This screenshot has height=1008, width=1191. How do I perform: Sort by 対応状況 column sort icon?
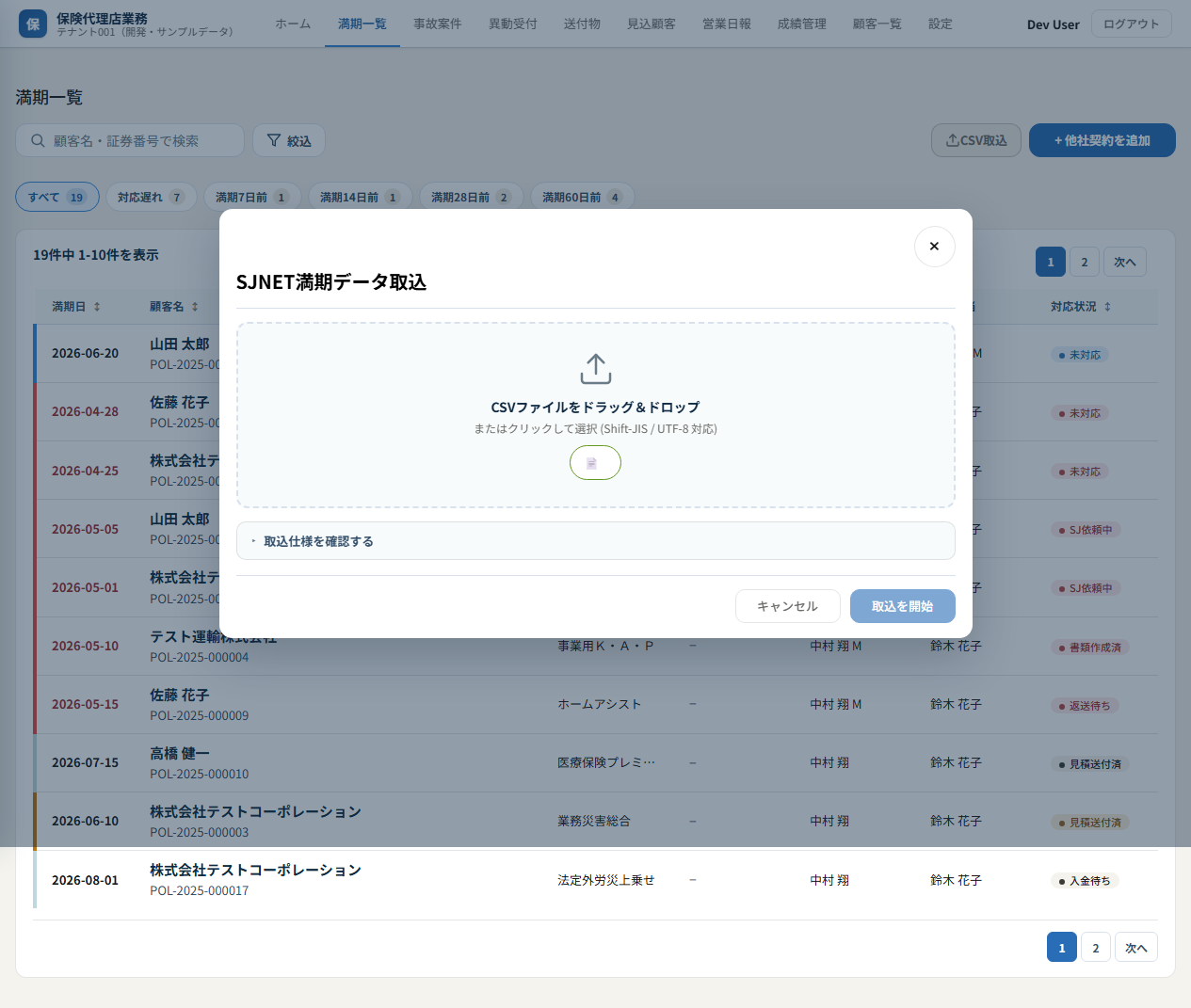(1107, 307)
